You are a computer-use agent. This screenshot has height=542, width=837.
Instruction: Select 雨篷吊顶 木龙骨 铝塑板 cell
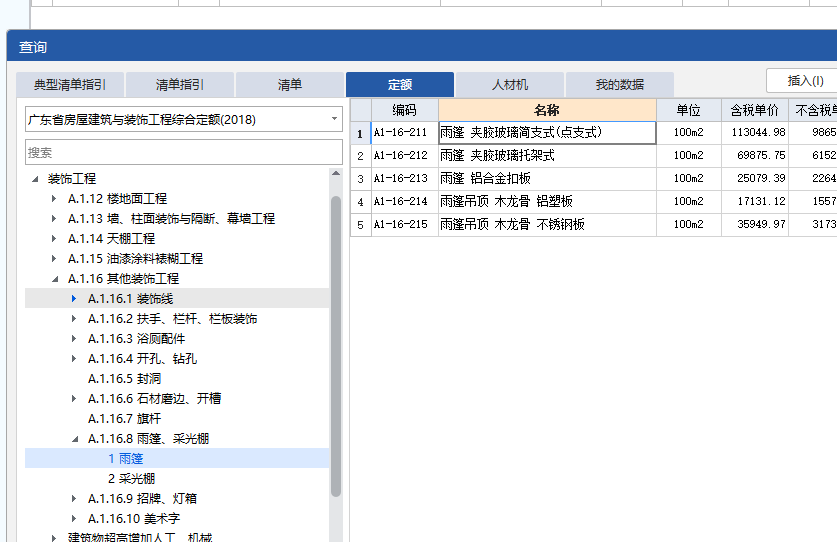[547, 202]
